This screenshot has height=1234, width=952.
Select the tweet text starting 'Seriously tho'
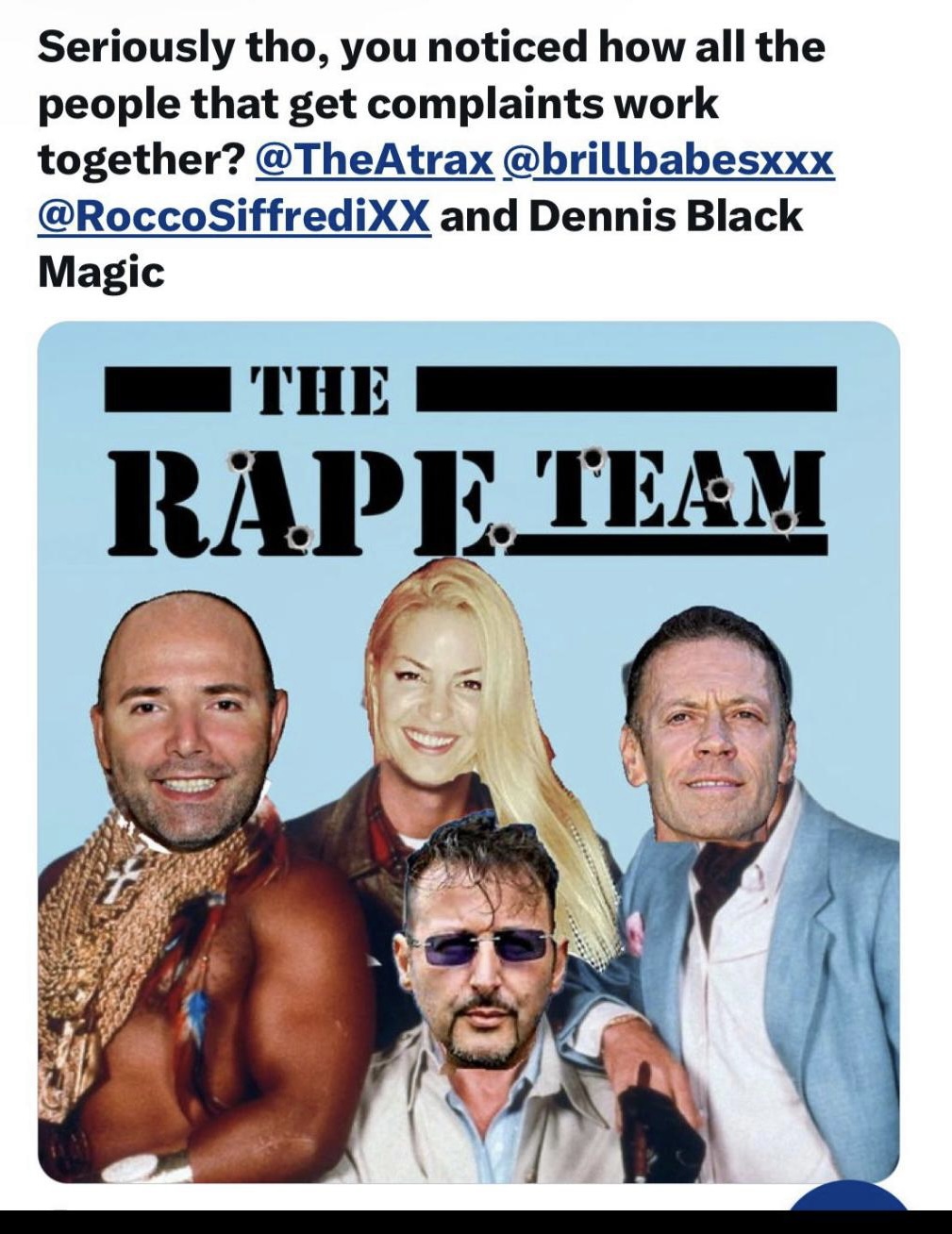436,158
